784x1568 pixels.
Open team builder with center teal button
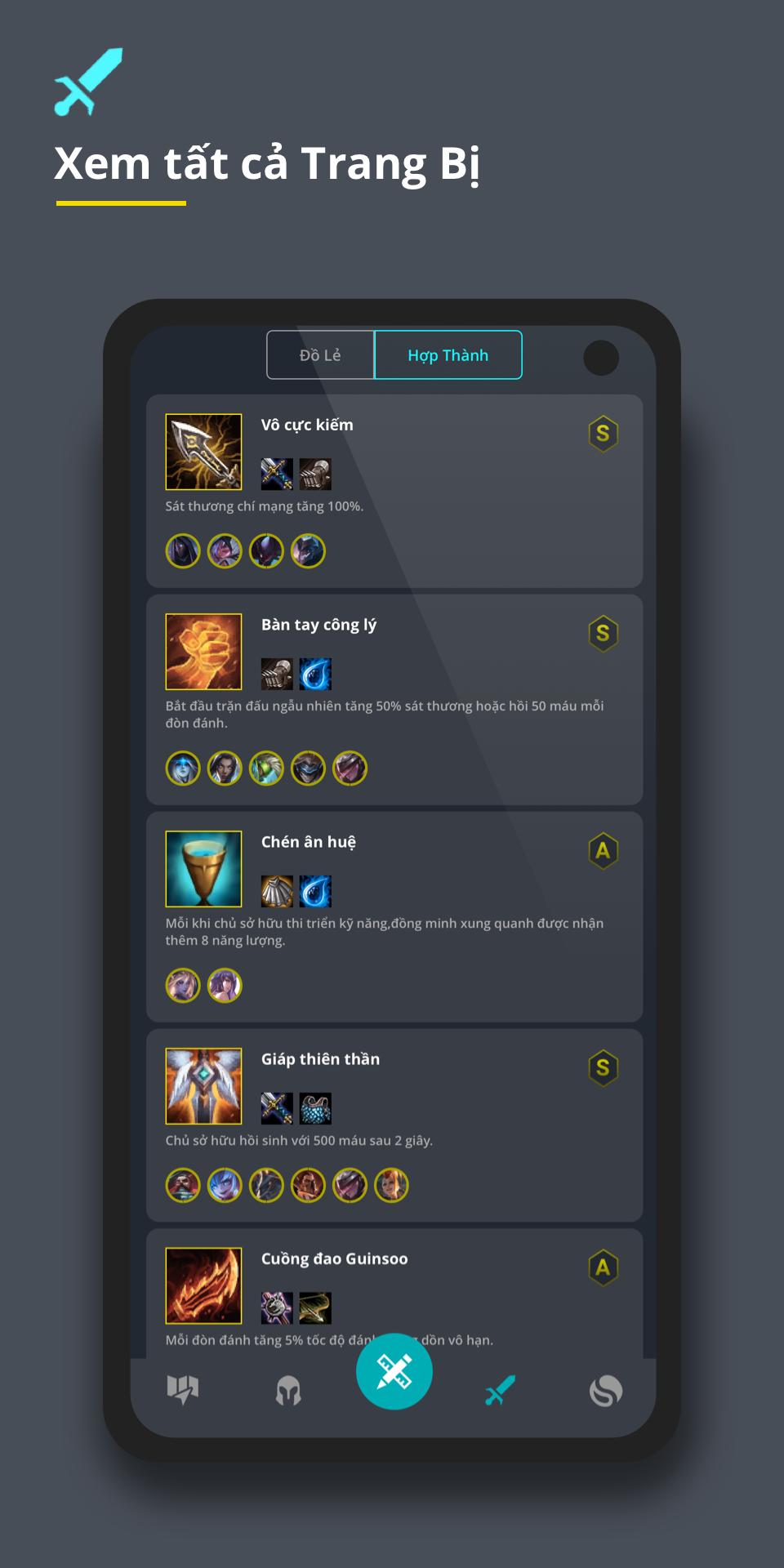tap(394, 1371)
